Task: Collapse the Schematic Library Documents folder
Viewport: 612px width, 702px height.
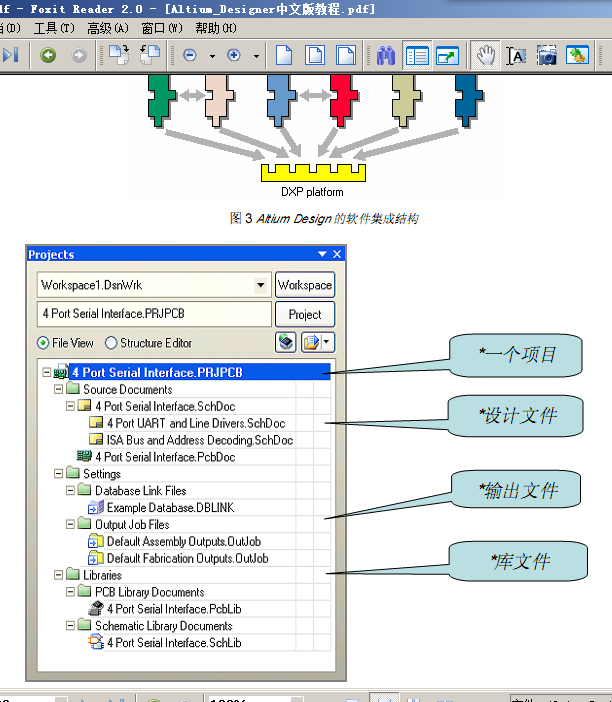Action: click(x=70, y=625)
